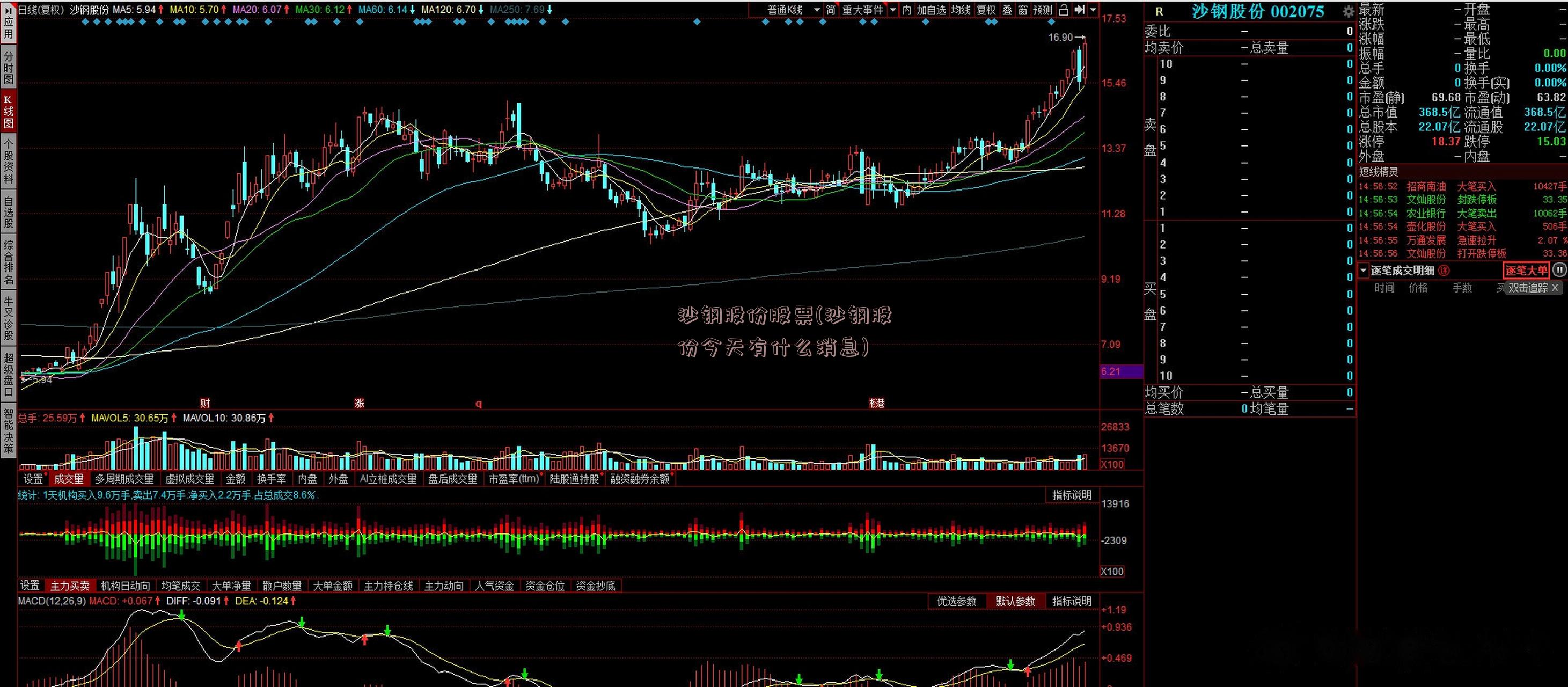Expand the 逐笔成交明细 dropdown arrow
Viewport: 1568px width, 687px height.
1364,271
